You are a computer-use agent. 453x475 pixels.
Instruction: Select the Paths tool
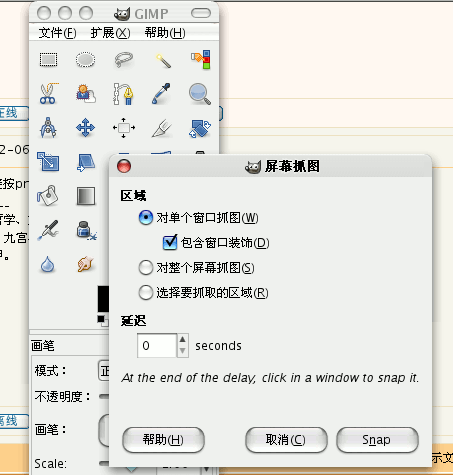[x=124, y=94]
